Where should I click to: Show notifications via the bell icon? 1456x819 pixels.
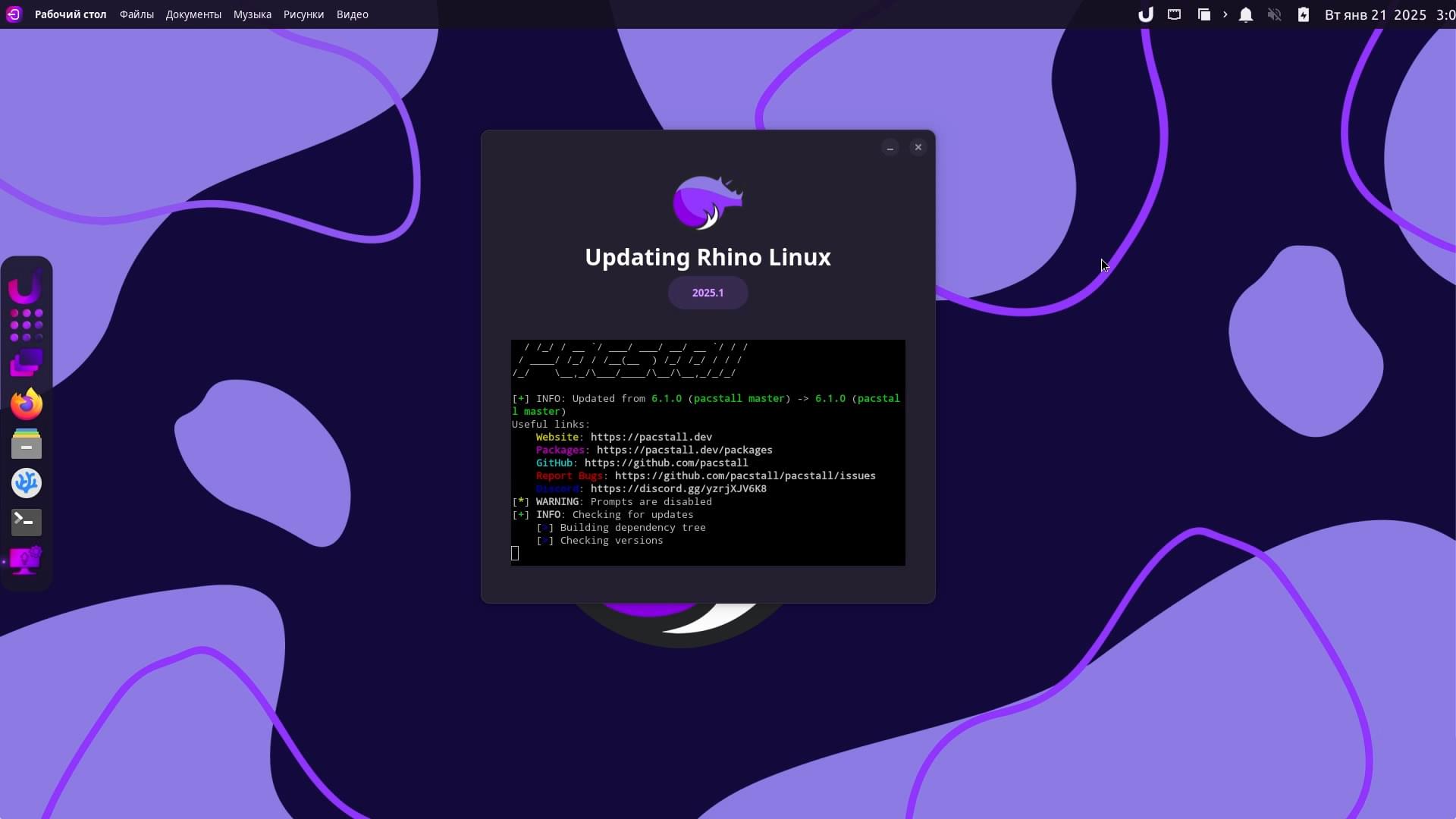pyautogui.click(x=1245, y=14)
